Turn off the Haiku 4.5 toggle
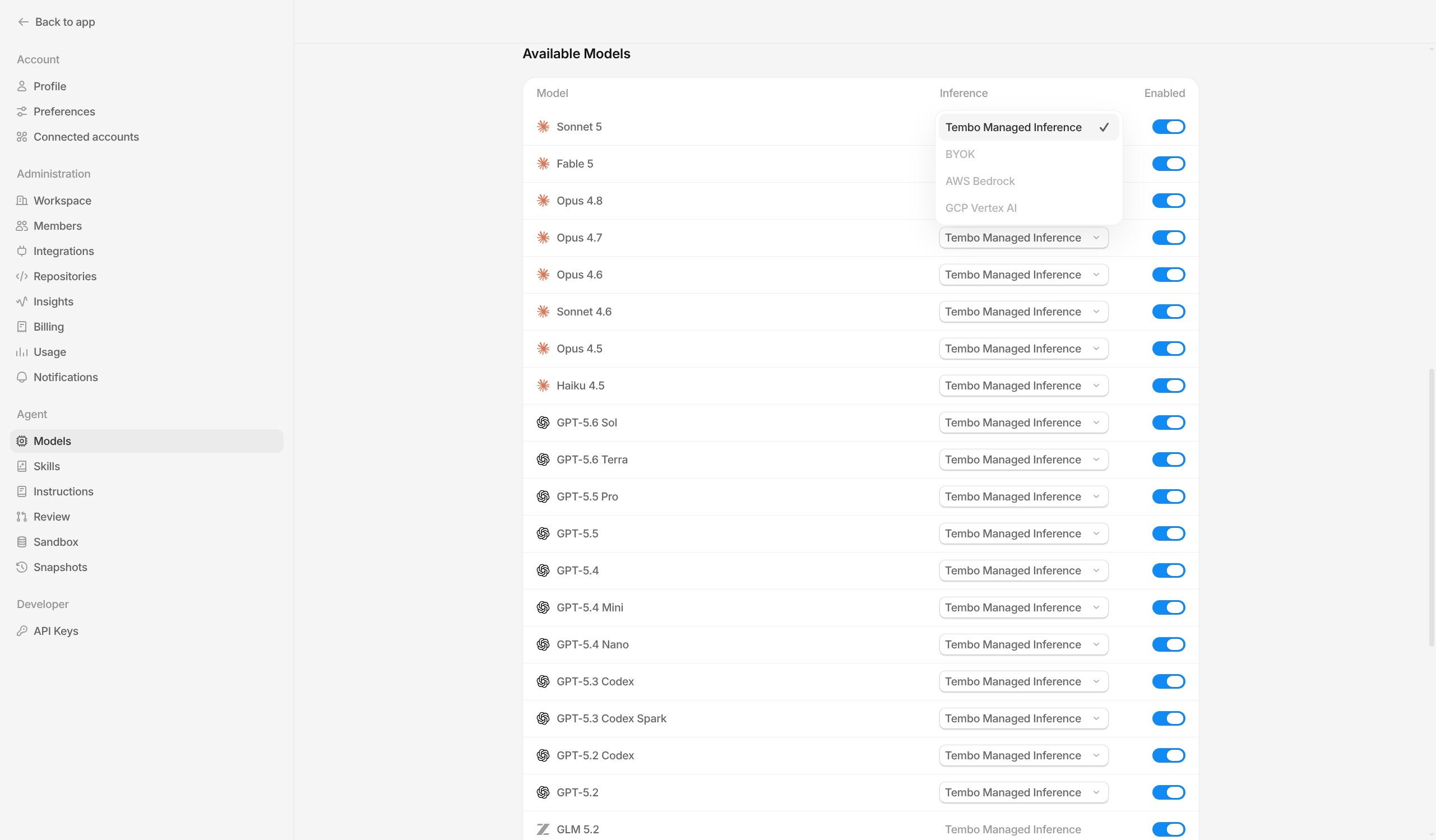This screenshot has width=1436, height=840. click(1168, 385)
